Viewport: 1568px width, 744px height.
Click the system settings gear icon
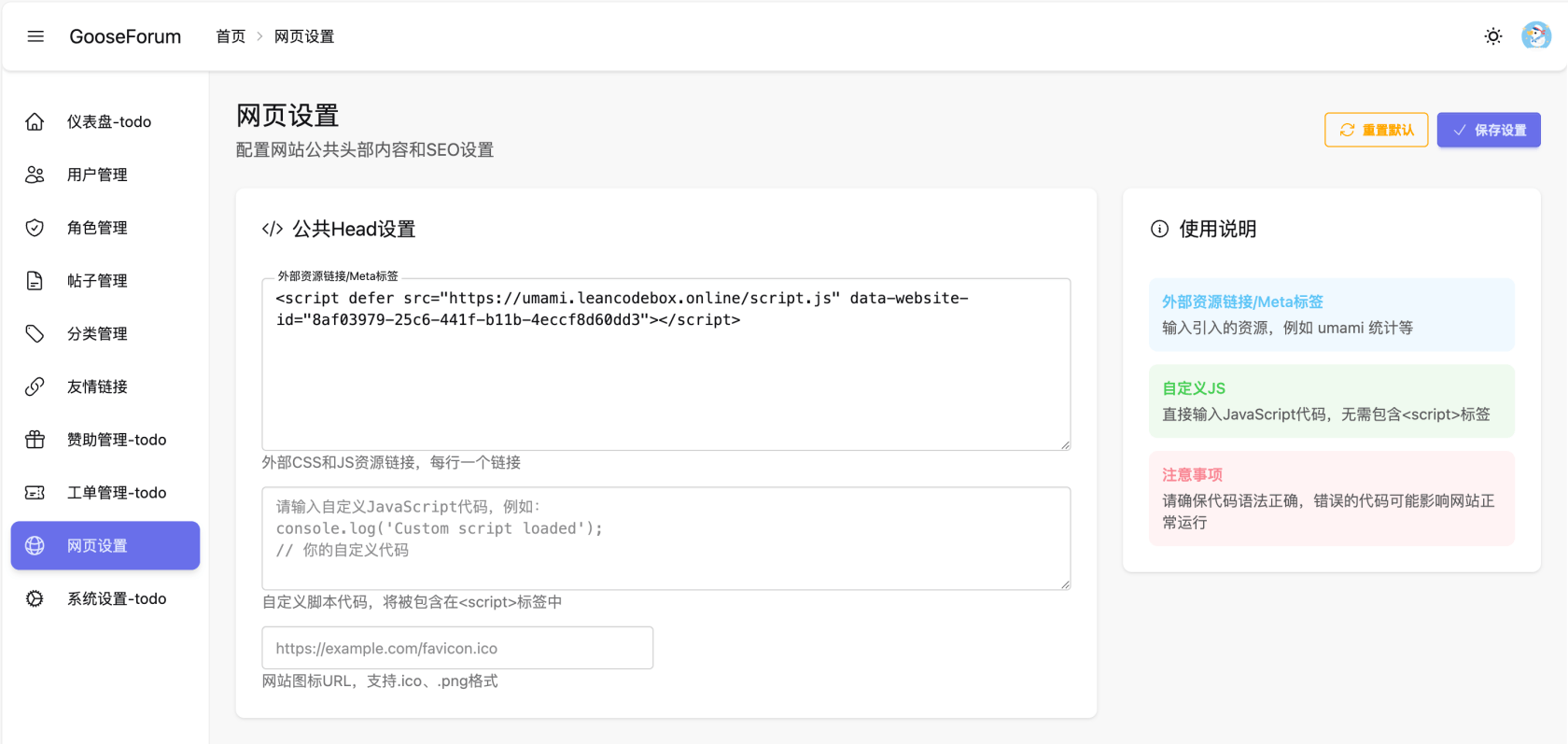(35, 598)
